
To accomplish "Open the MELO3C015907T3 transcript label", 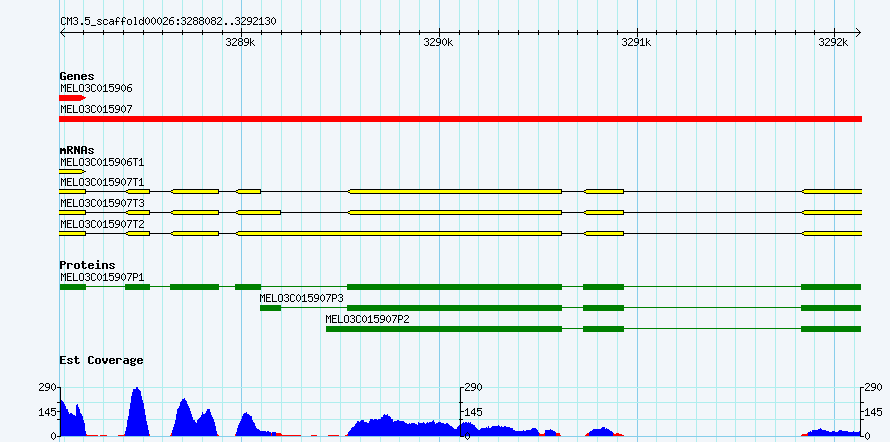I will pyautogui.click(x=102, y=203).
